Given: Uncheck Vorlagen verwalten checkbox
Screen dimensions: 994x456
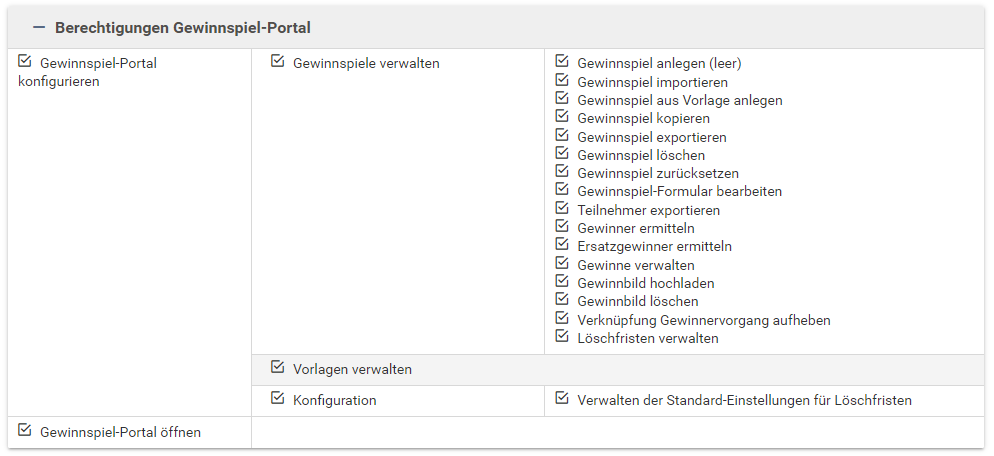Looking at the screenshot, I should (278, 368).
